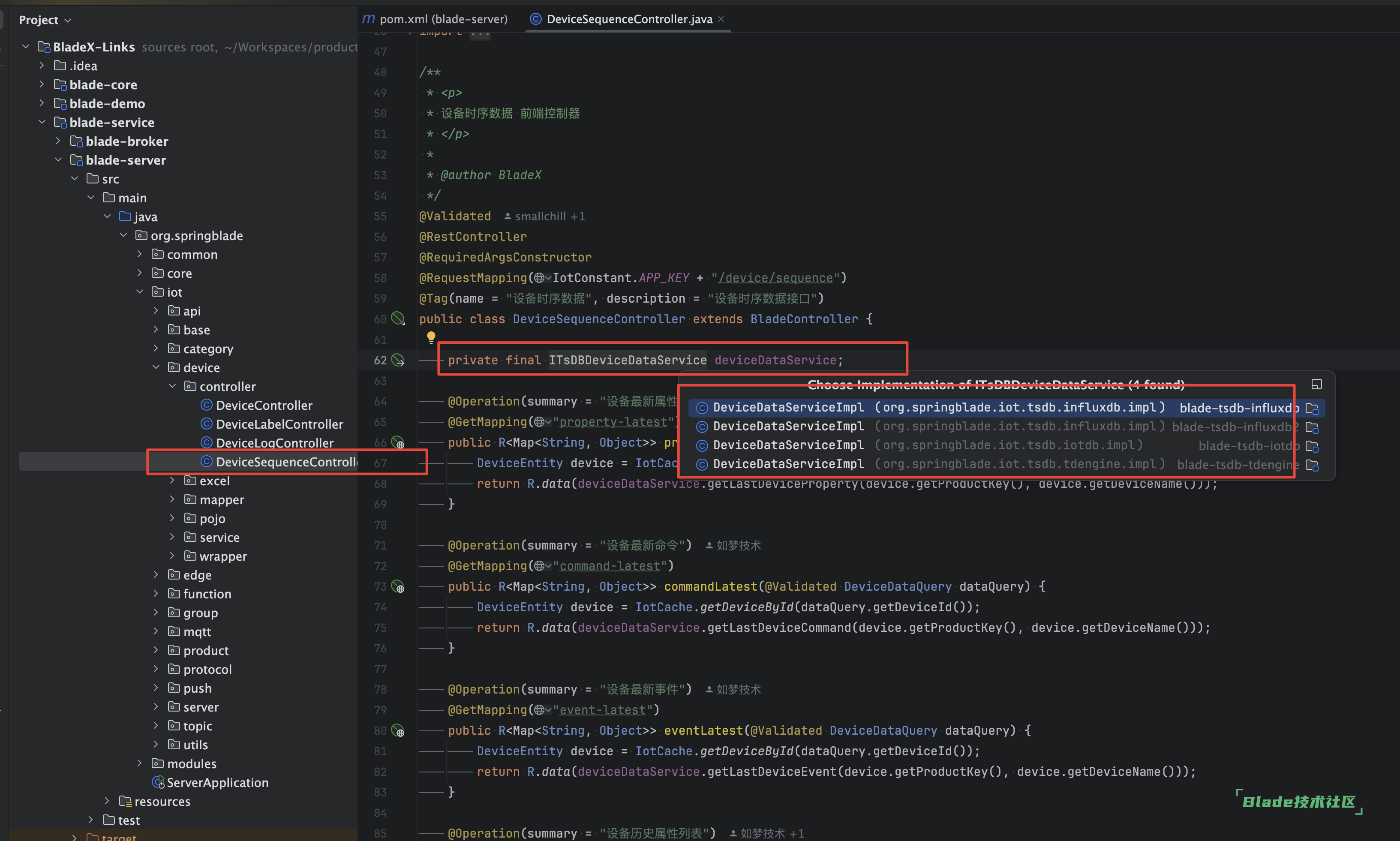
Task: Click the DeviceController class icon
Action: pyautogui.click(x=207, y=405)
